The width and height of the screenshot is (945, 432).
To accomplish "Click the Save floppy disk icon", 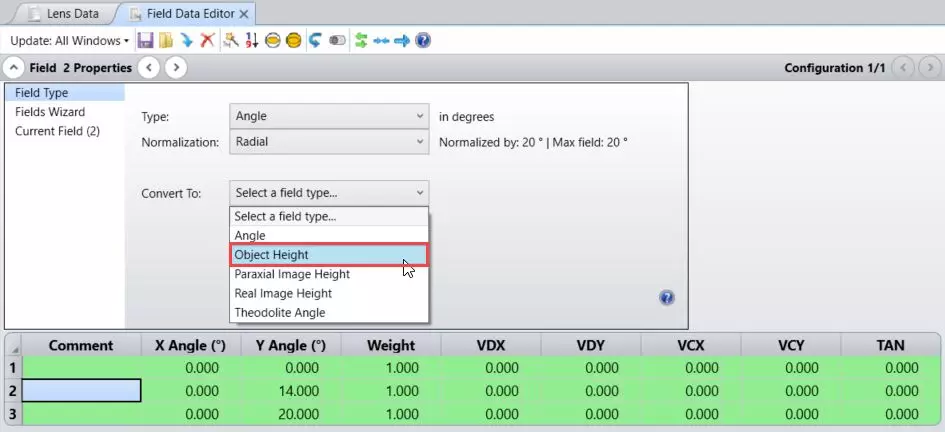I will pyautogui.click(x=145, y=41).
